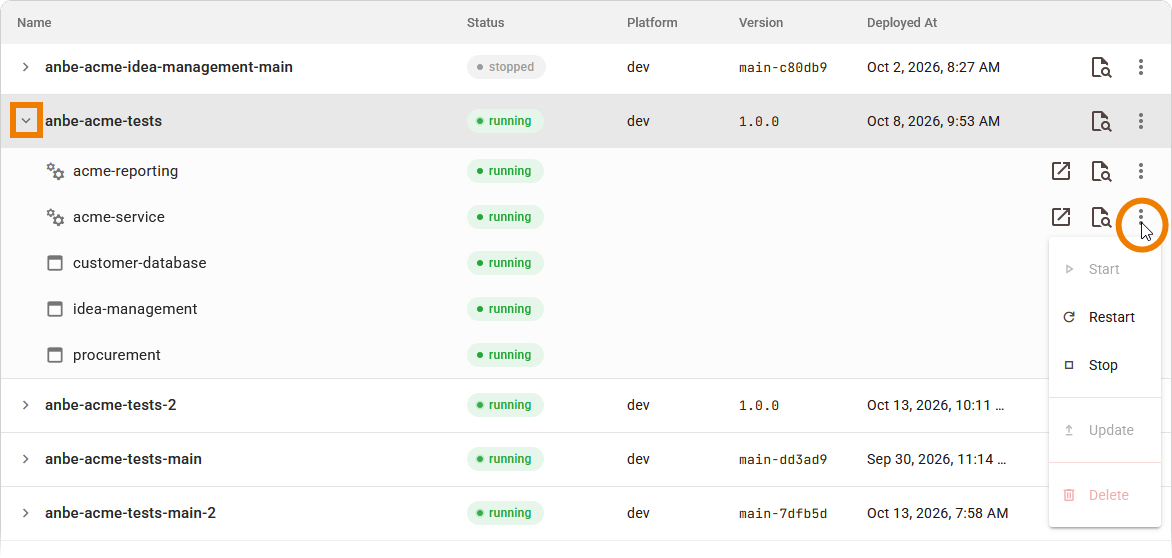Click the stopped status badge
This screenshot has height=558, width=1172.
point(506,67)
